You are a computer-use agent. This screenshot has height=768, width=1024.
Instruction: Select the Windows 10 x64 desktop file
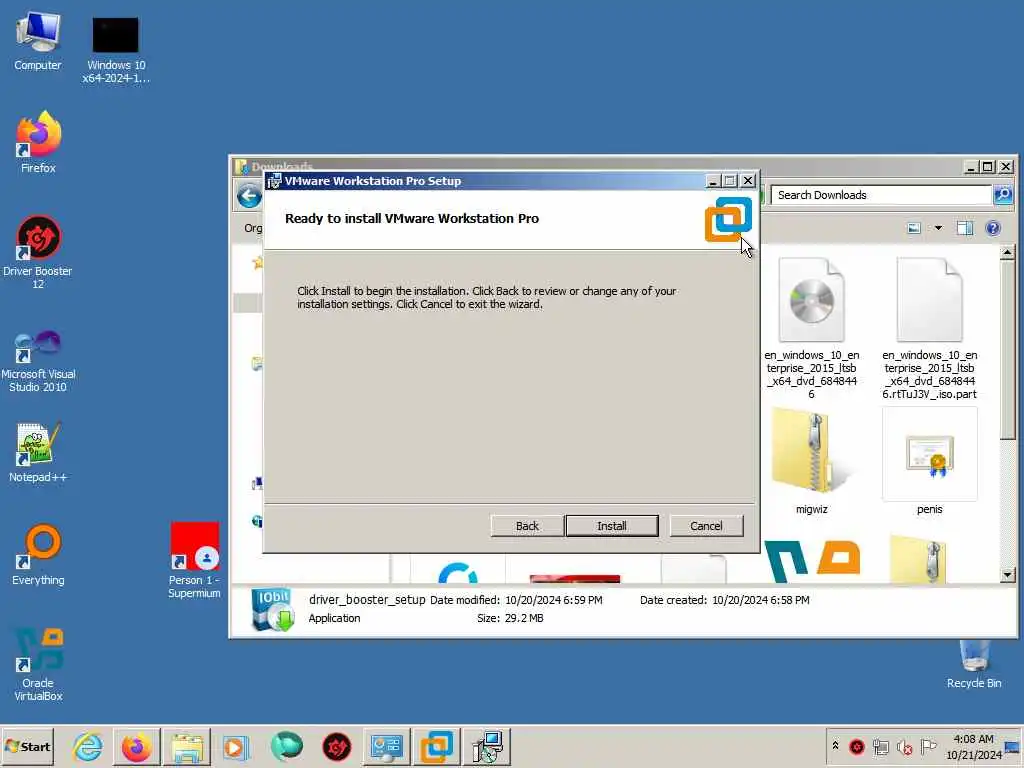(116, 50)
